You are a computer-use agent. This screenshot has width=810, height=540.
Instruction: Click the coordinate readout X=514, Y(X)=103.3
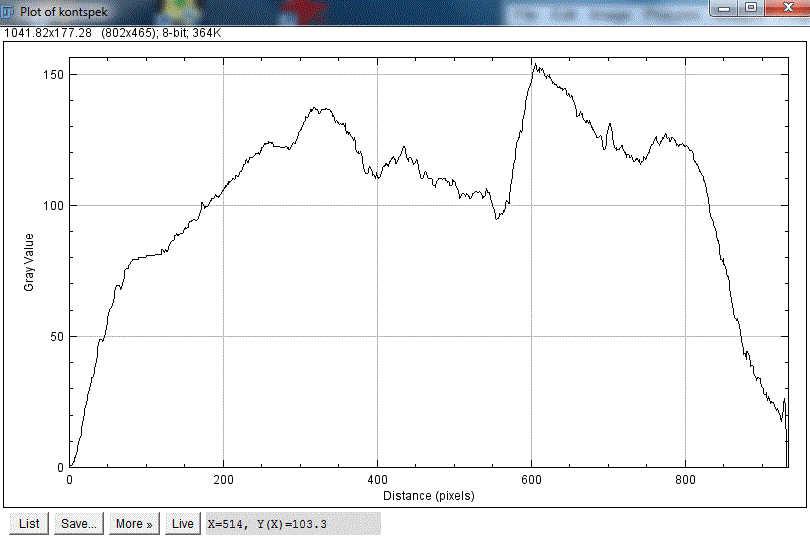click(293, 524)
